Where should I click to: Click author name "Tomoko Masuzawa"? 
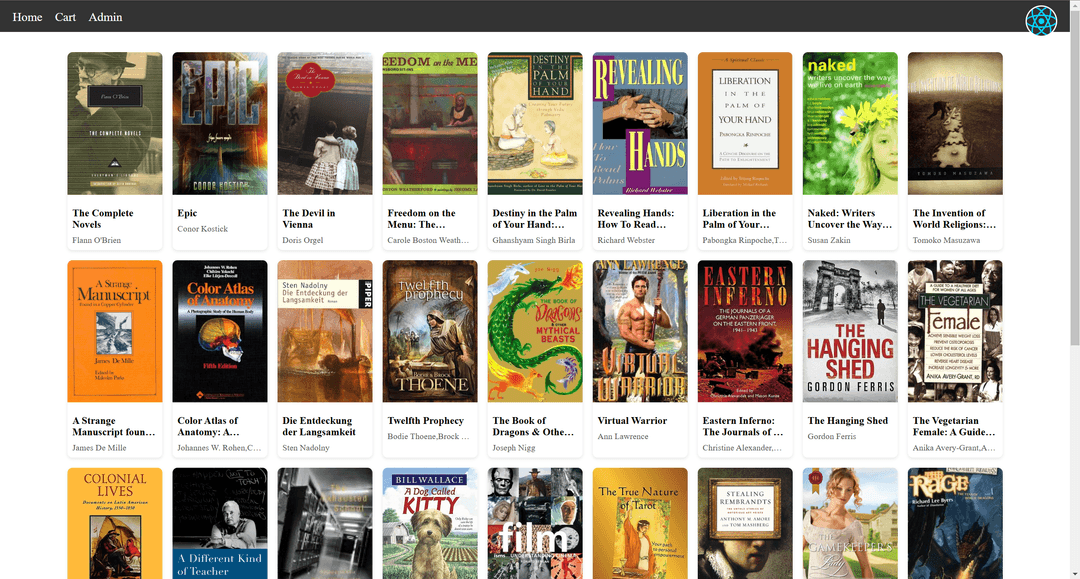(946, 240)
